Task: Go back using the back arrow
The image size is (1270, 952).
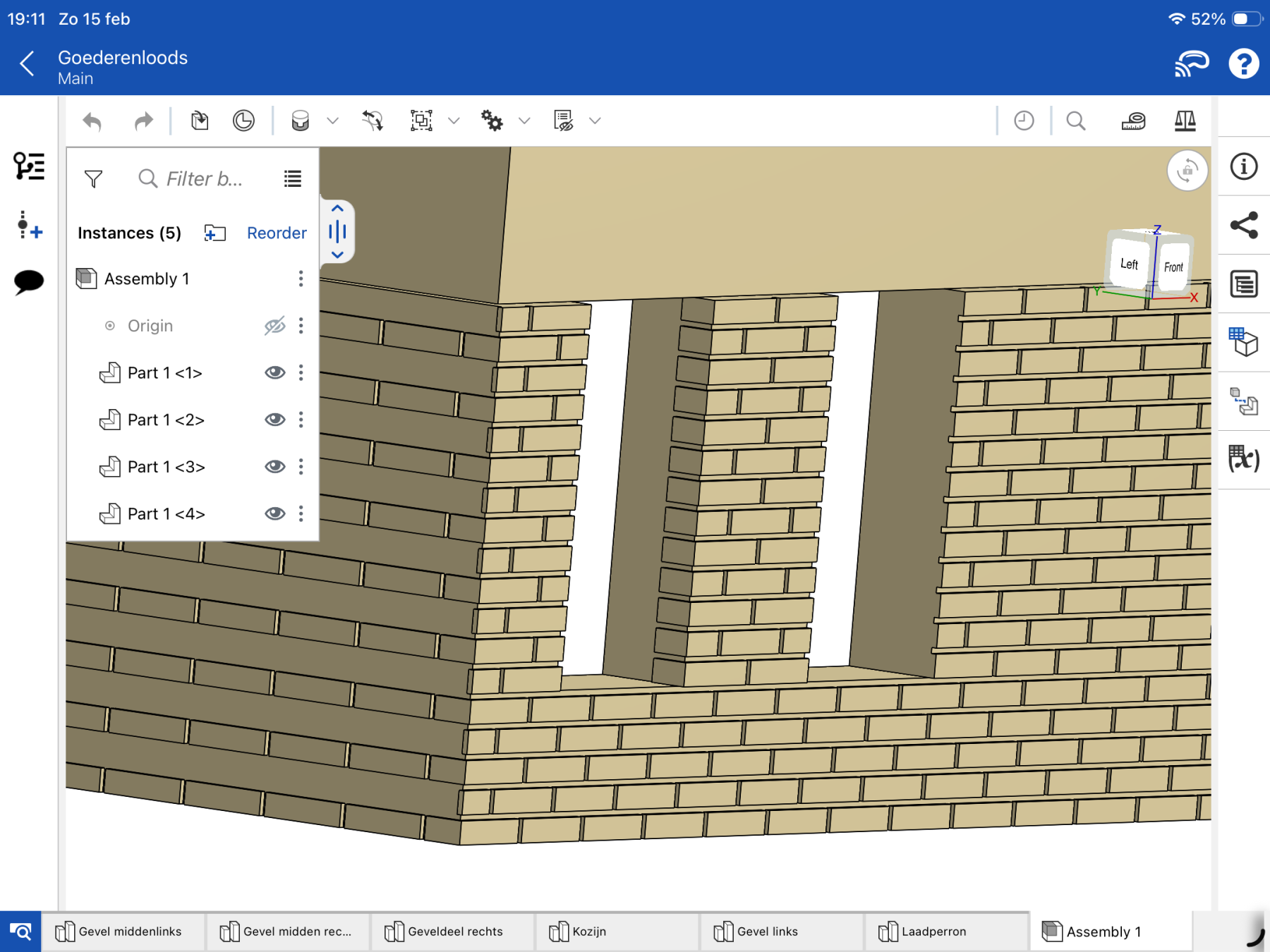Action: (x=27, y=64)
